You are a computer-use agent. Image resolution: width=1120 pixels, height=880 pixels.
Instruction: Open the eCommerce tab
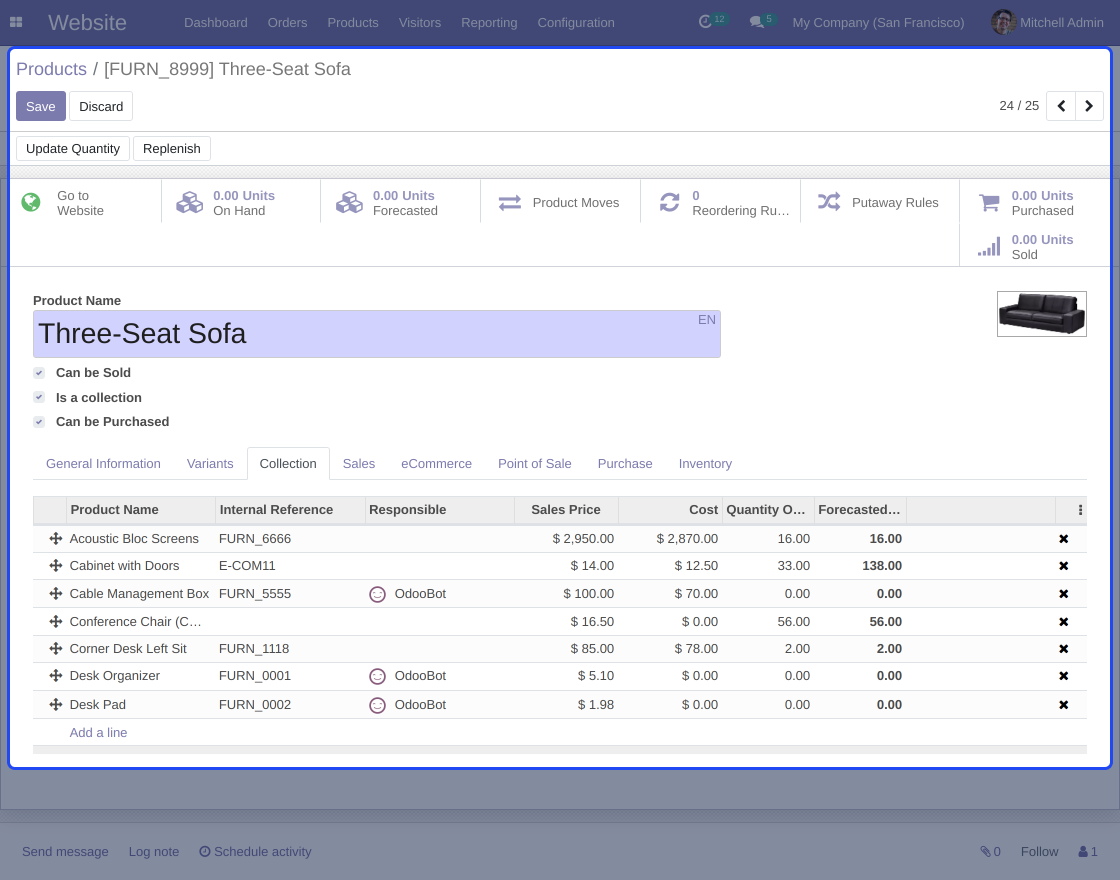(x=436, y=464)
